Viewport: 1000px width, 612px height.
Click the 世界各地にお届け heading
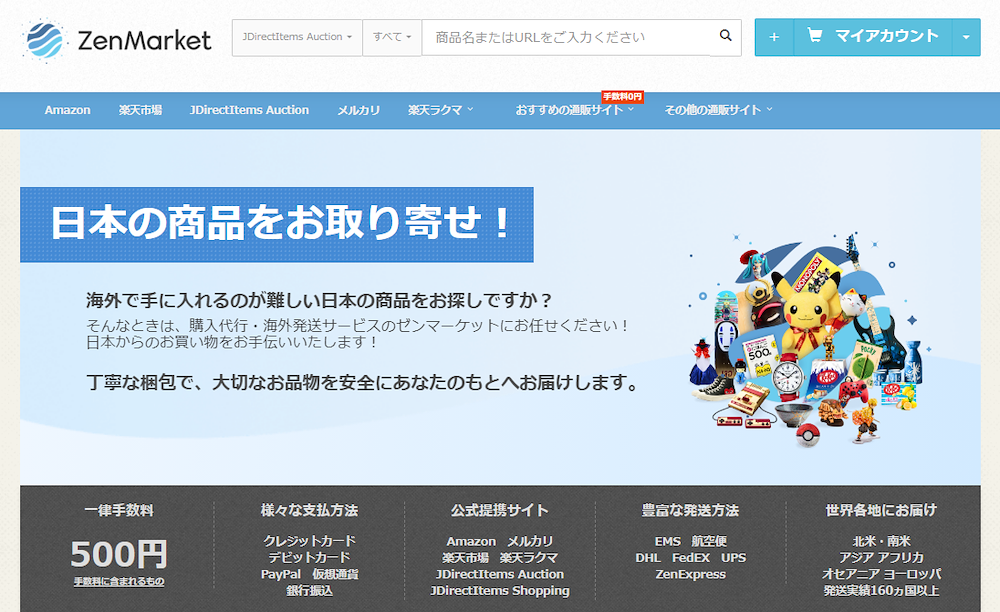coord(881,510)
